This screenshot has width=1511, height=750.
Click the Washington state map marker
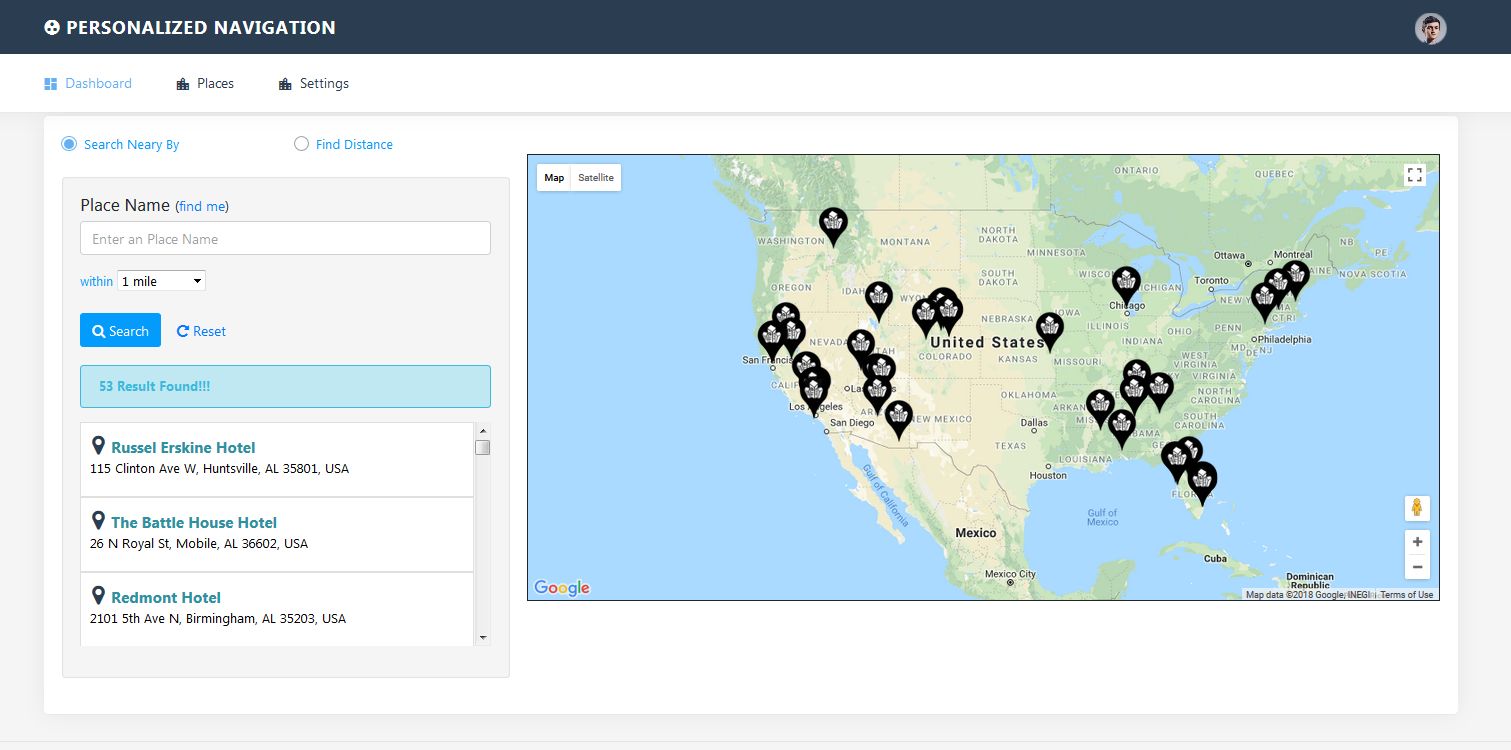pos(833,226)
